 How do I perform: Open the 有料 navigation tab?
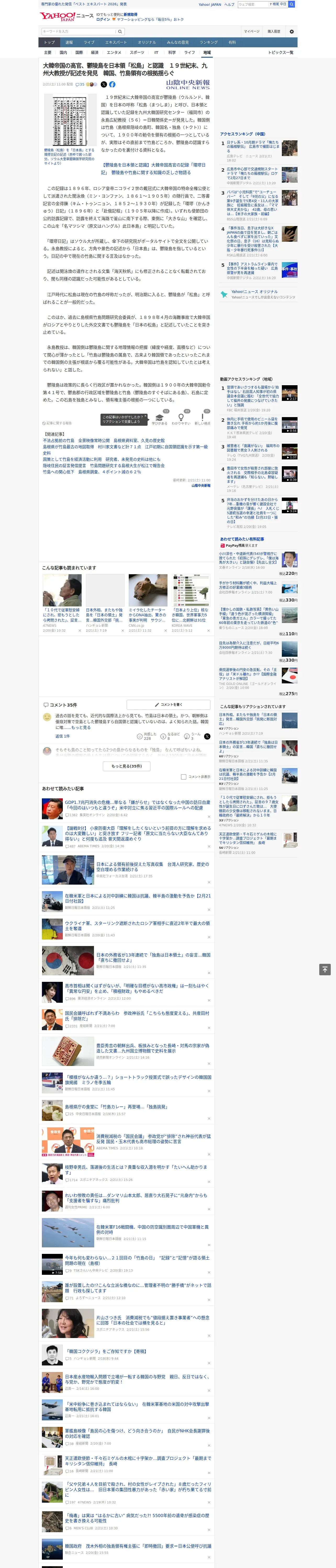232,42
